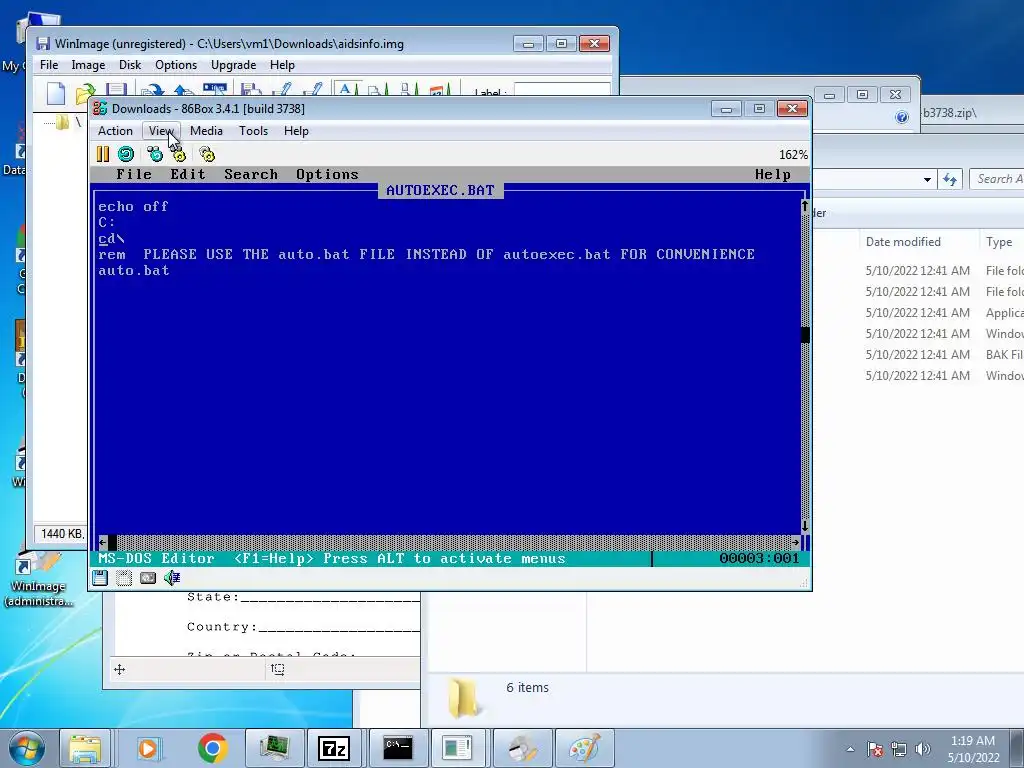Click Label field in WinImage toolbar
The width and height of the screenshot is (1024, 768).
tap(562, 90)
